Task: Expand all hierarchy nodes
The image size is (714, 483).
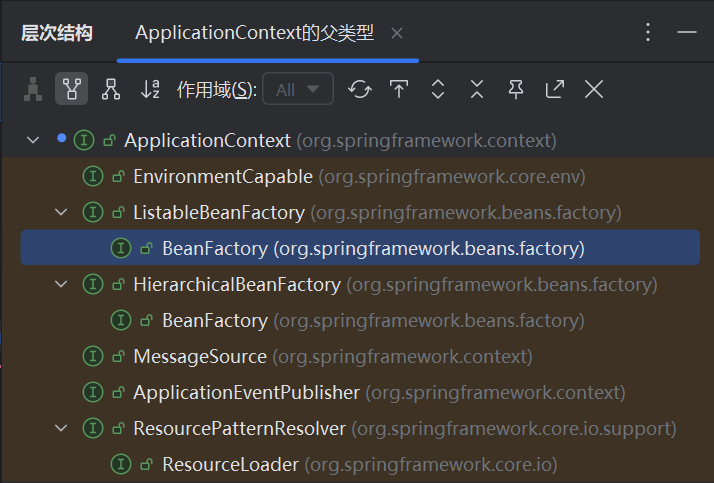Action: click(438, 89)
